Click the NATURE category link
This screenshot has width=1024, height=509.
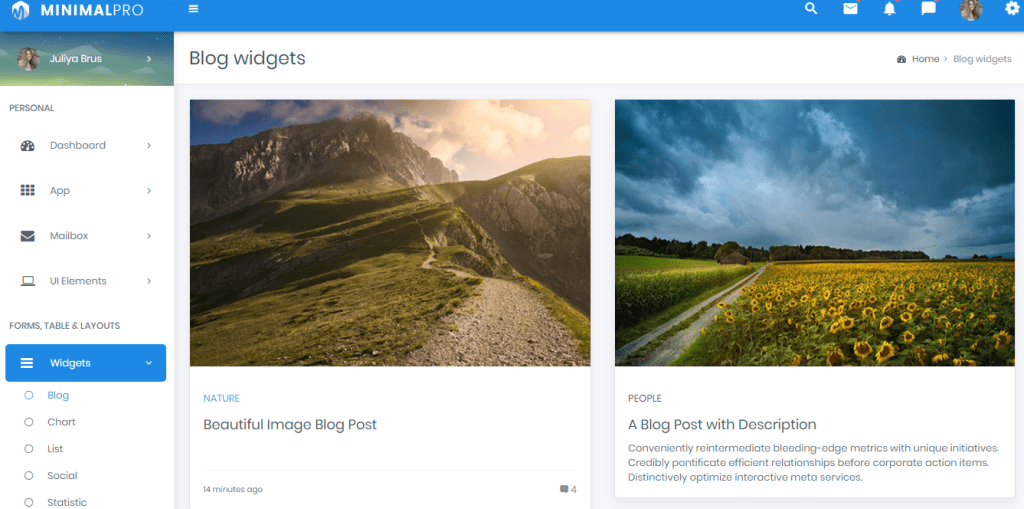221,398
